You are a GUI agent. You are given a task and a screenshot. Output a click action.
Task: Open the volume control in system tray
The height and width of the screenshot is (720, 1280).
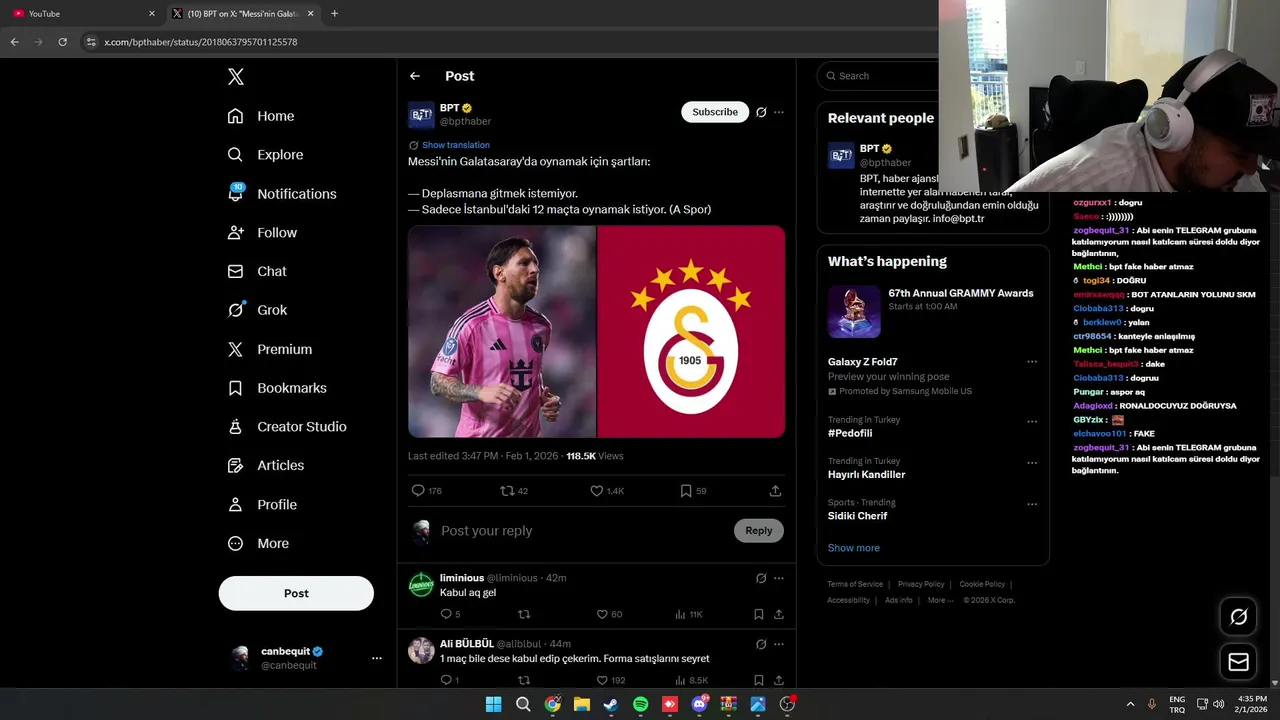[x=1218, y=704]
